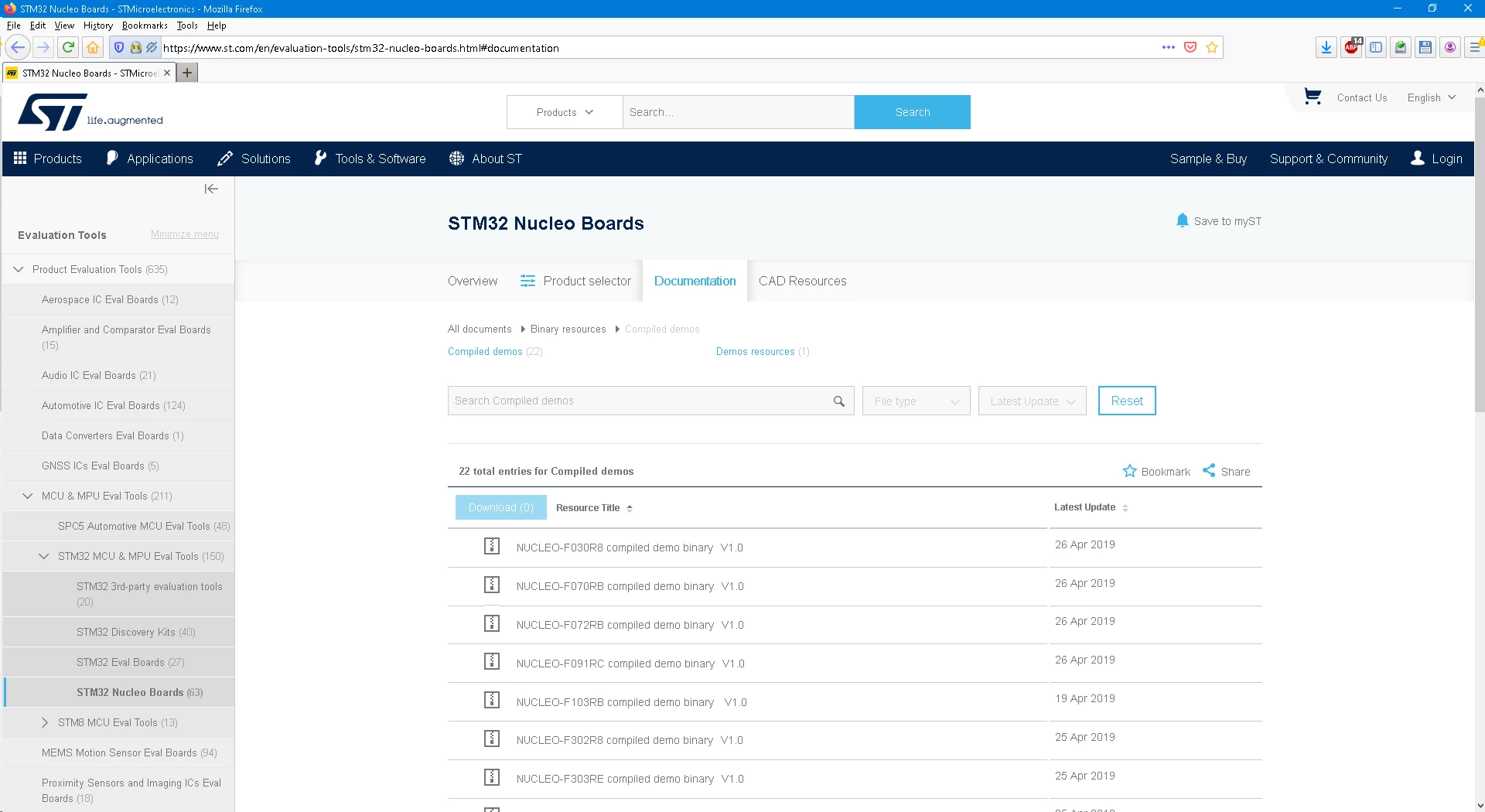Screen dimensions: 1485x812
Task: Click the Share icon
Action: [x=1209, y=470]
